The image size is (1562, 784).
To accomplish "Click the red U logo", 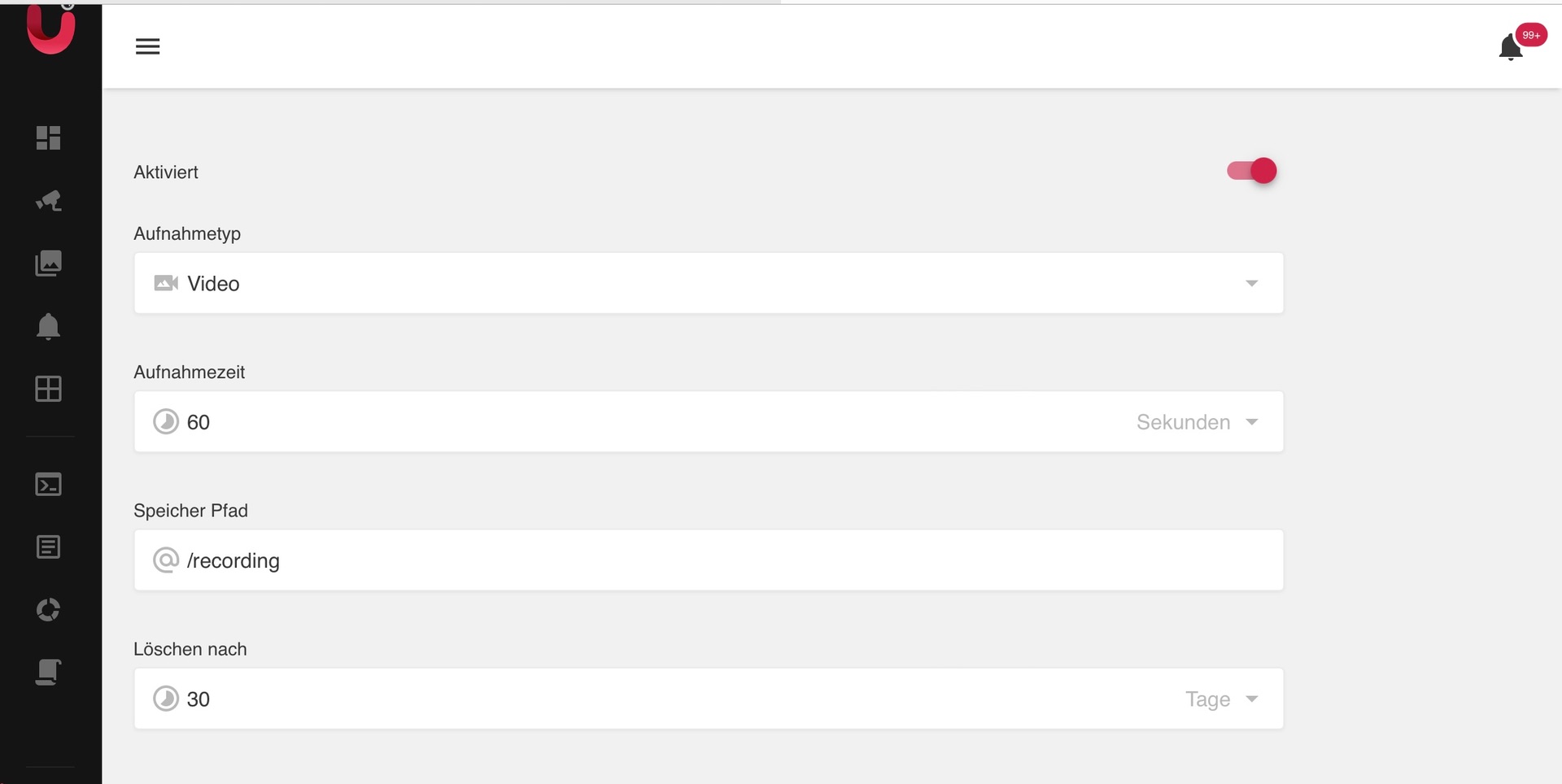I will tap(50, 30).
